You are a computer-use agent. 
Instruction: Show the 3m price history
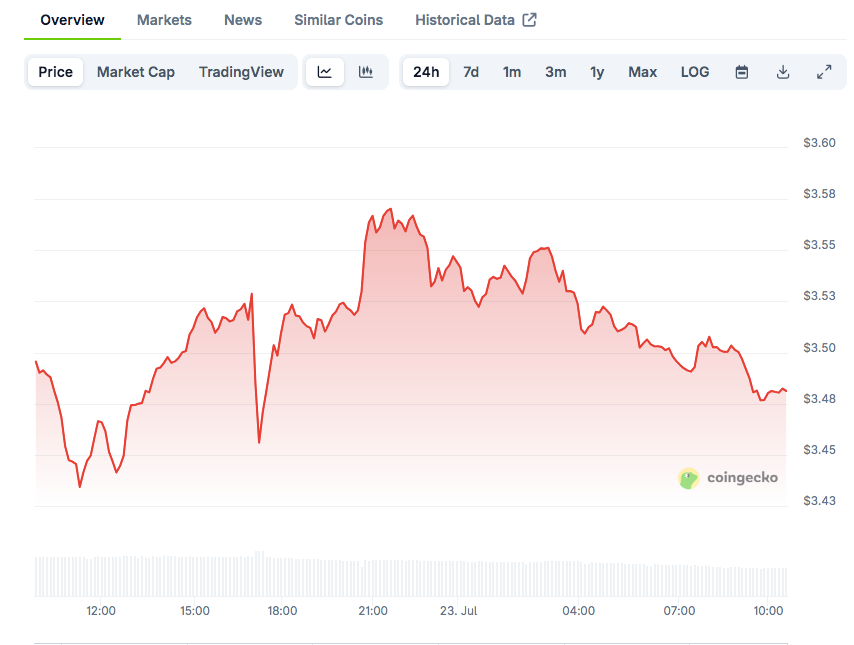click(x=556, y=72)
